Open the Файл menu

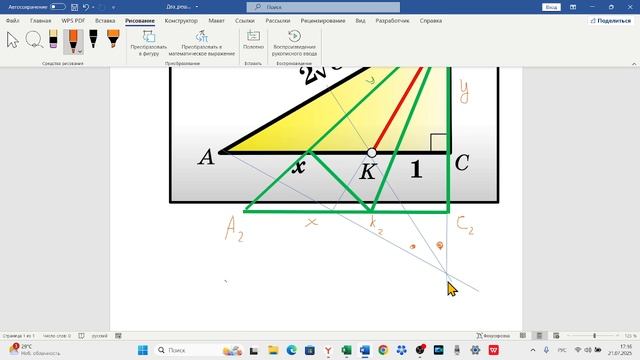[13, 20]
